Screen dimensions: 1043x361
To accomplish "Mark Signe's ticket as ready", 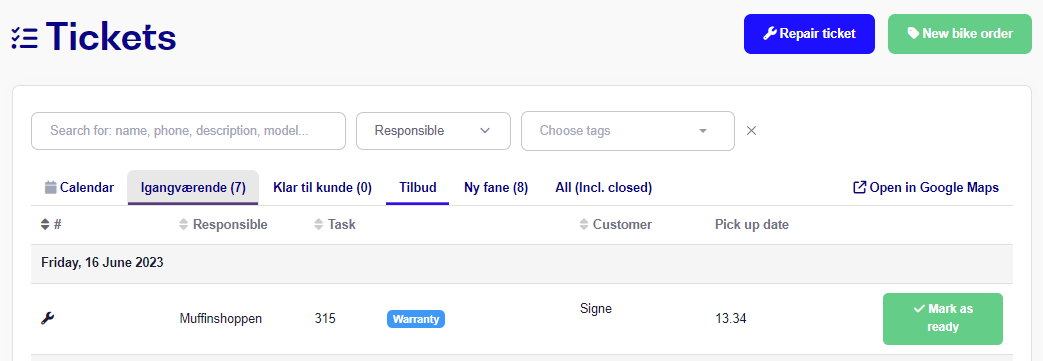I will [943, 318].
